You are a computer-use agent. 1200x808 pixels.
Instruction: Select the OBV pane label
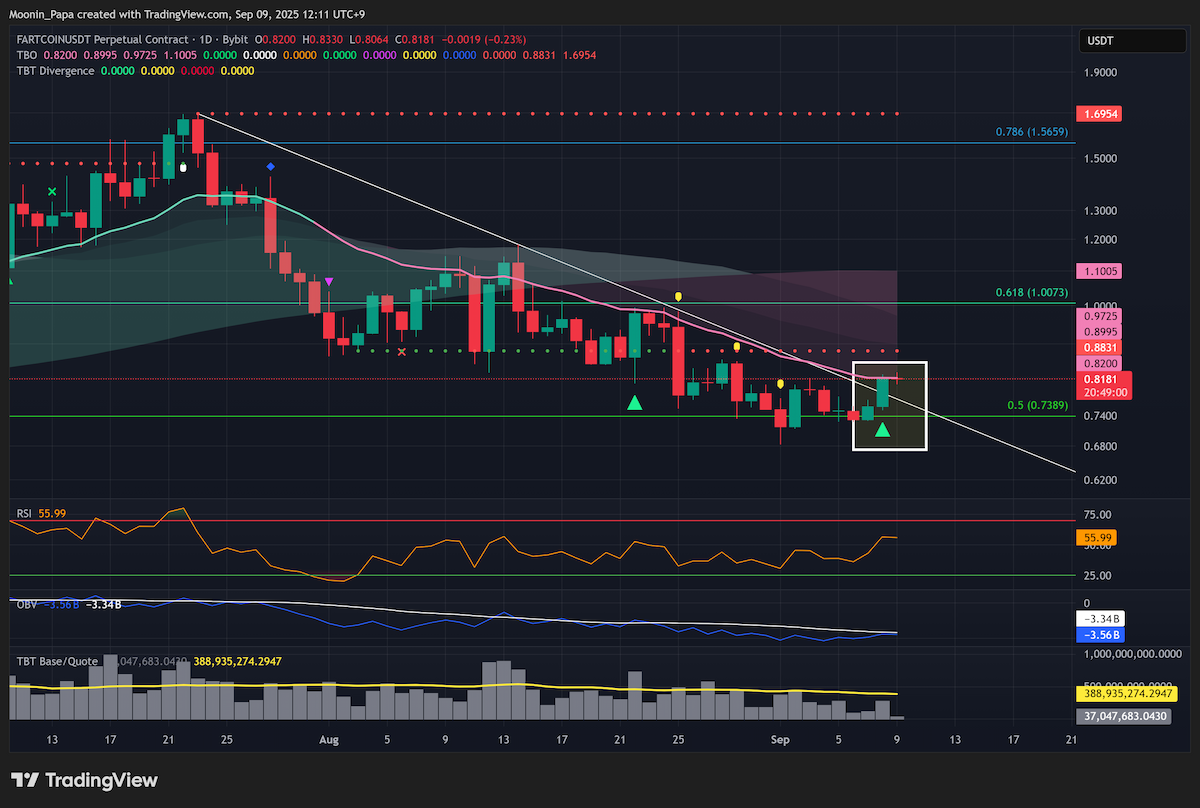(x=26, y=604)
